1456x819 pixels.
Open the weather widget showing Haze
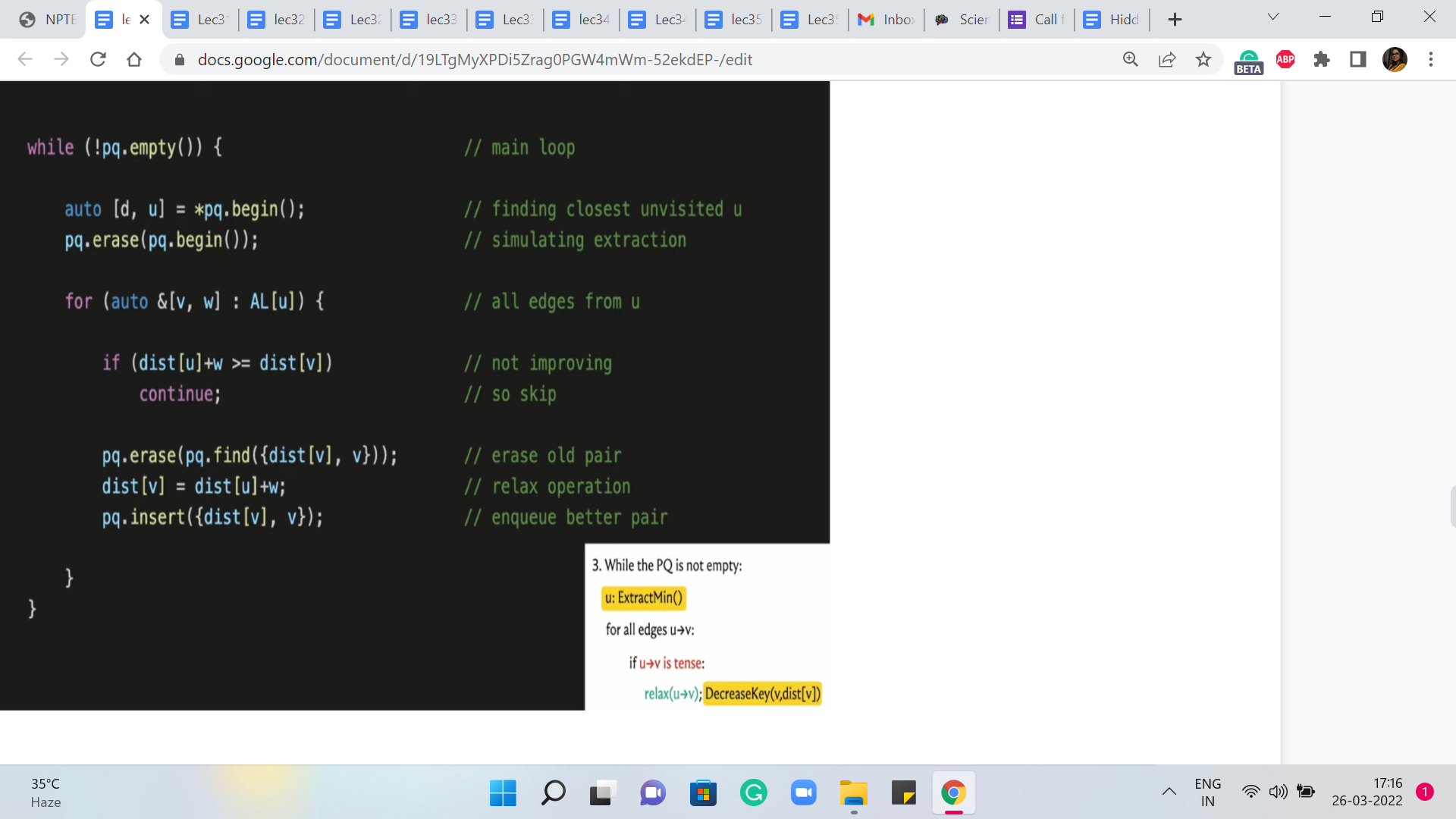(x=45, y=792)
